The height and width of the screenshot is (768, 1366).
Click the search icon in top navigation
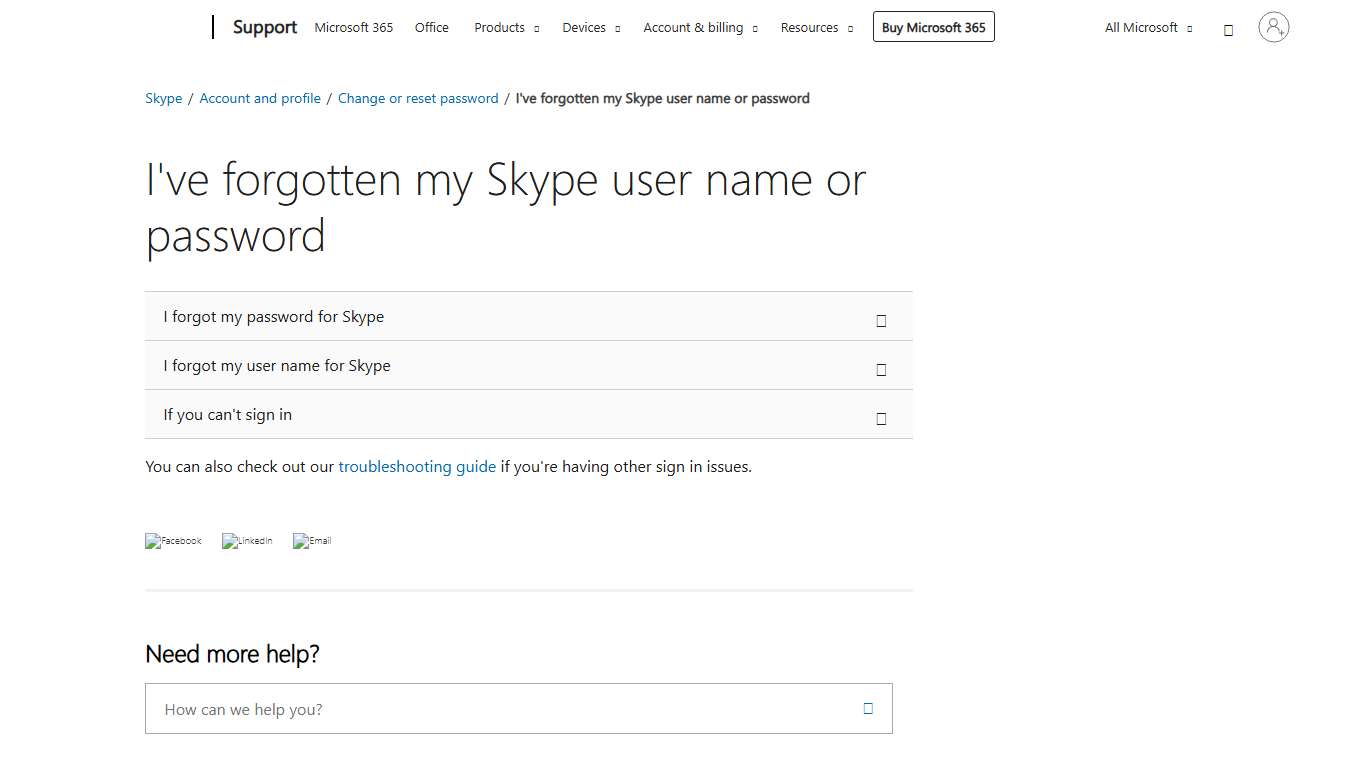(x=1228, y=29)
